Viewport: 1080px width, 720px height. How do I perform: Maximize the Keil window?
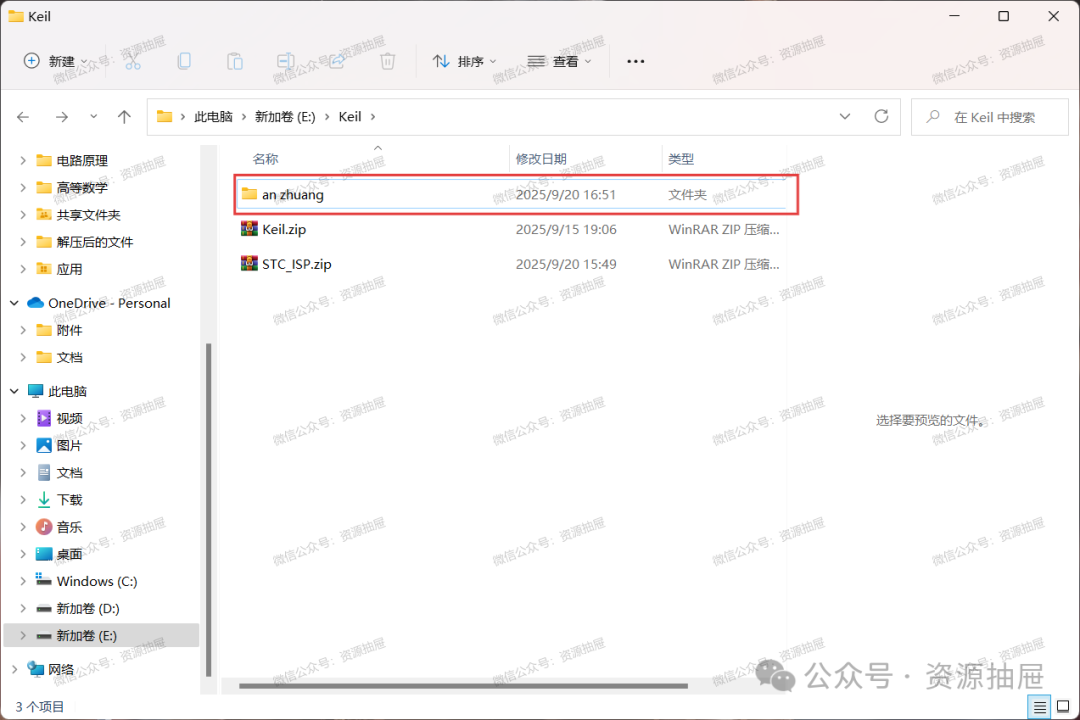1004,16
